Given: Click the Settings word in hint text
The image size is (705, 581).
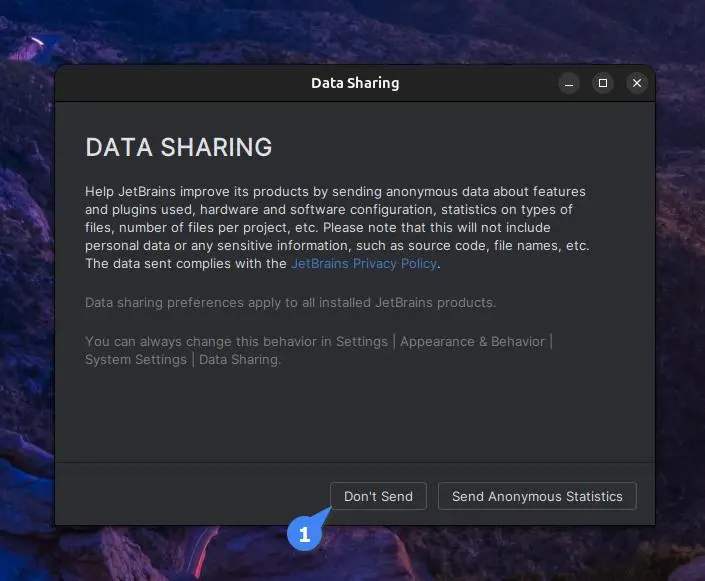Looking at the screenshot, I should 362,342.
